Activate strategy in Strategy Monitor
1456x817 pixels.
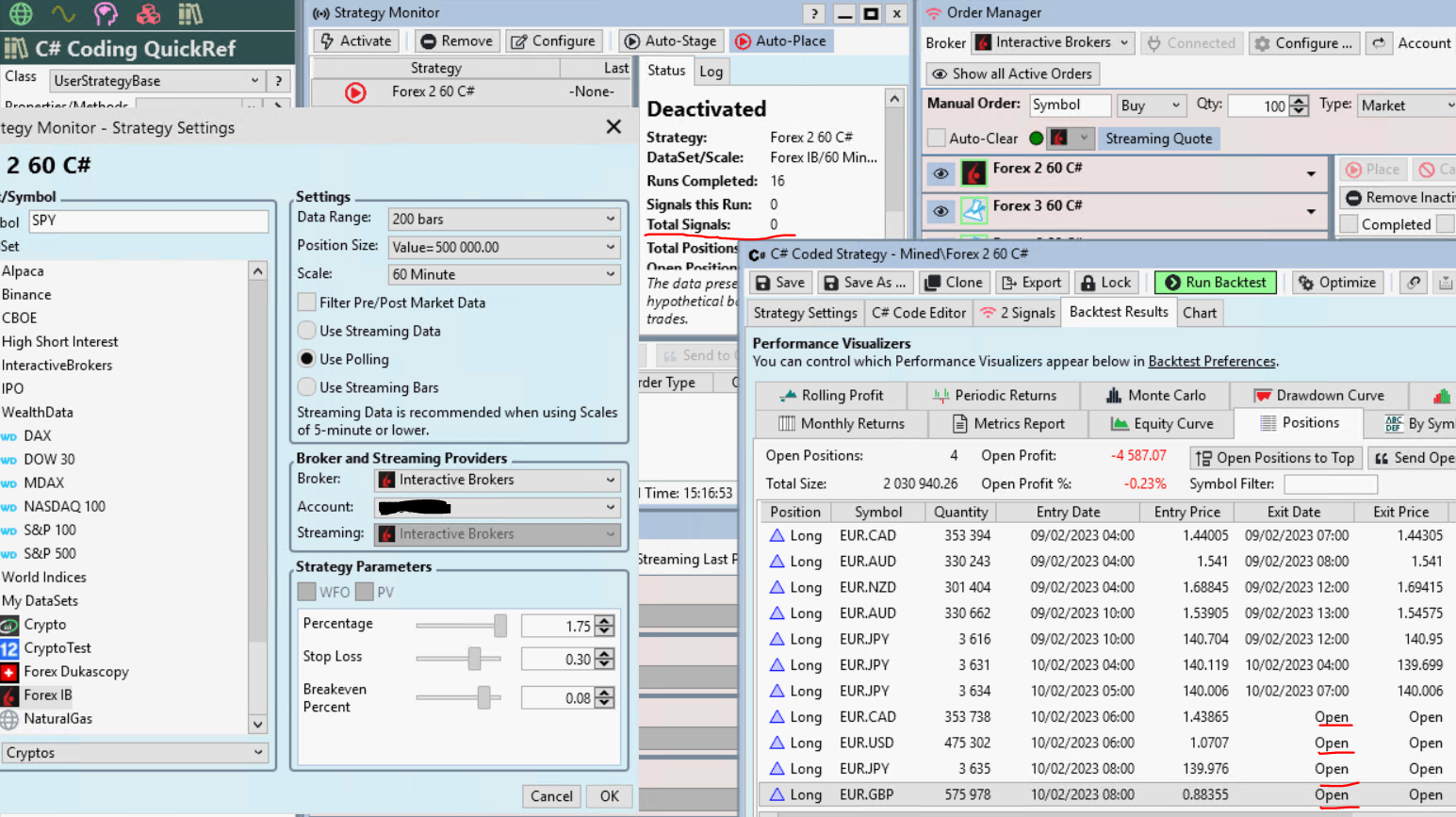tap(355, 41)
